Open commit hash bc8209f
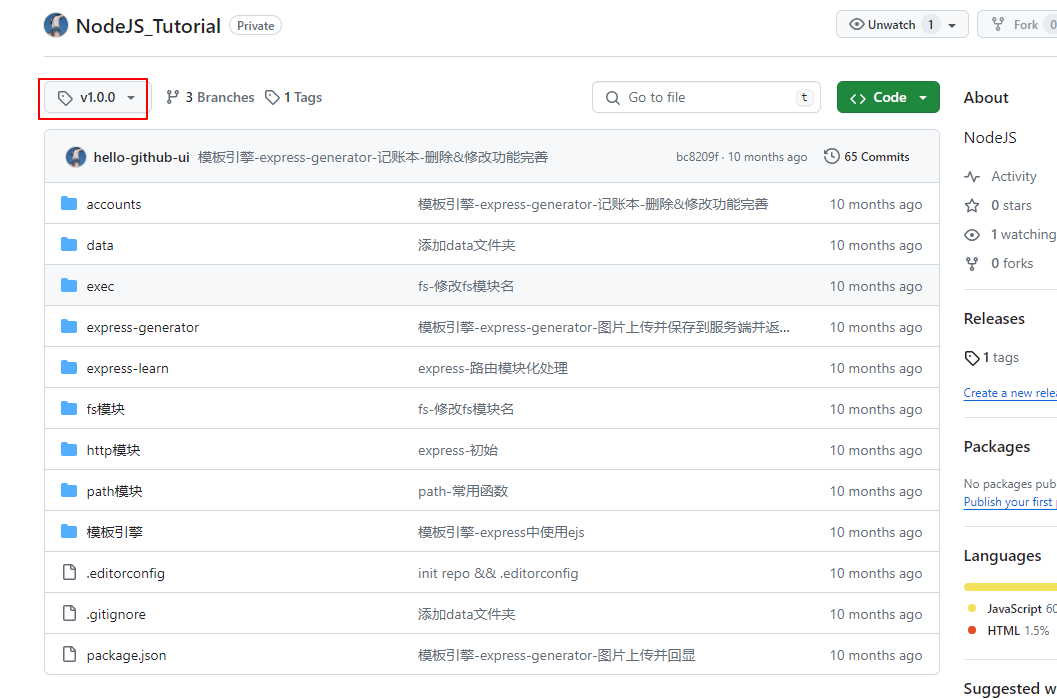The width and height of the screenshot is (1057, 699). [697, 157]
